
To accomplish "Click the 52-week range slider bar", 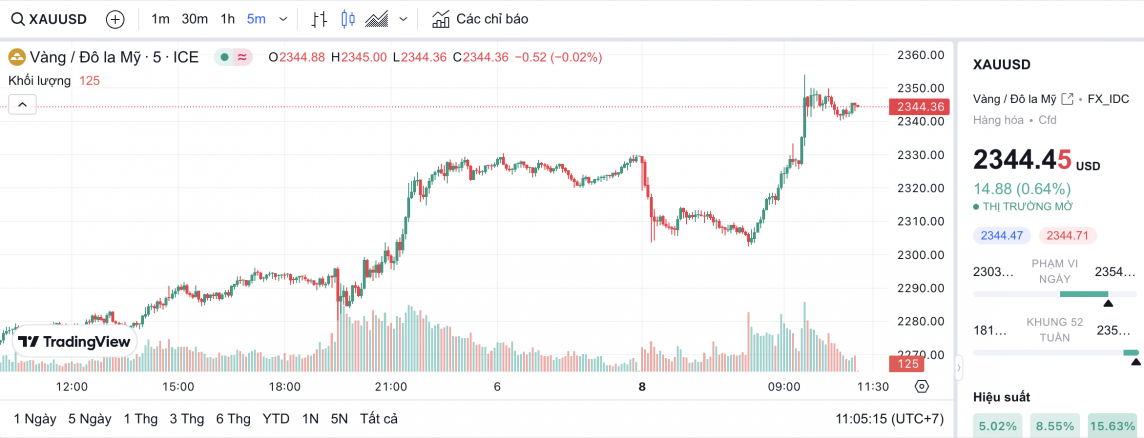I will pos(1055,352).
